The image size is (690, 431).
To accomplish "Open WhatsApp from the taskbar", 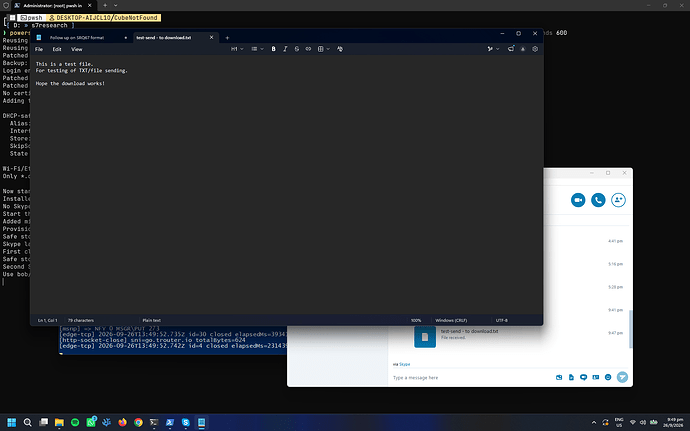I will tap(91, 423).
